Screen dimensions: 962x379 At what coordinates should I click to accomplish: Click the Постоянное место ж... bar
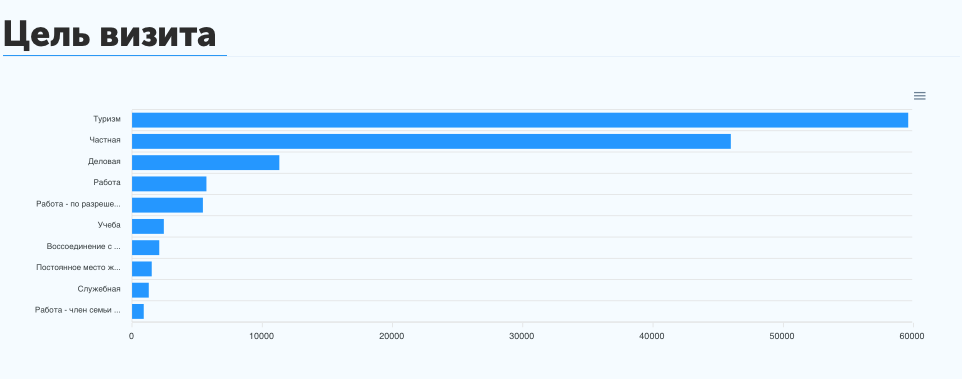(x=142, y=269)
